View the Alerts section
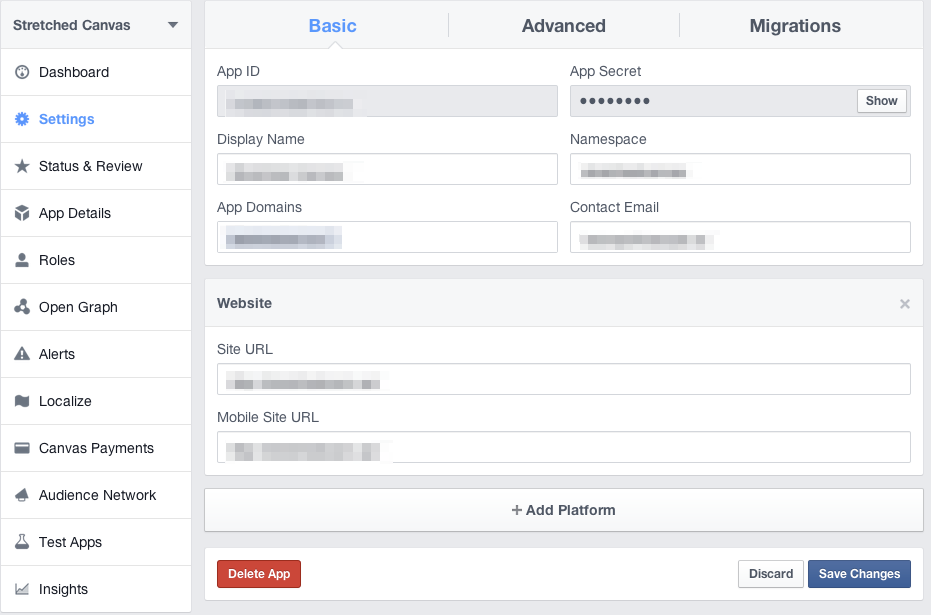The width and height of the screenshot is (931, 615). pyautogui.click(x=96, y=354)
